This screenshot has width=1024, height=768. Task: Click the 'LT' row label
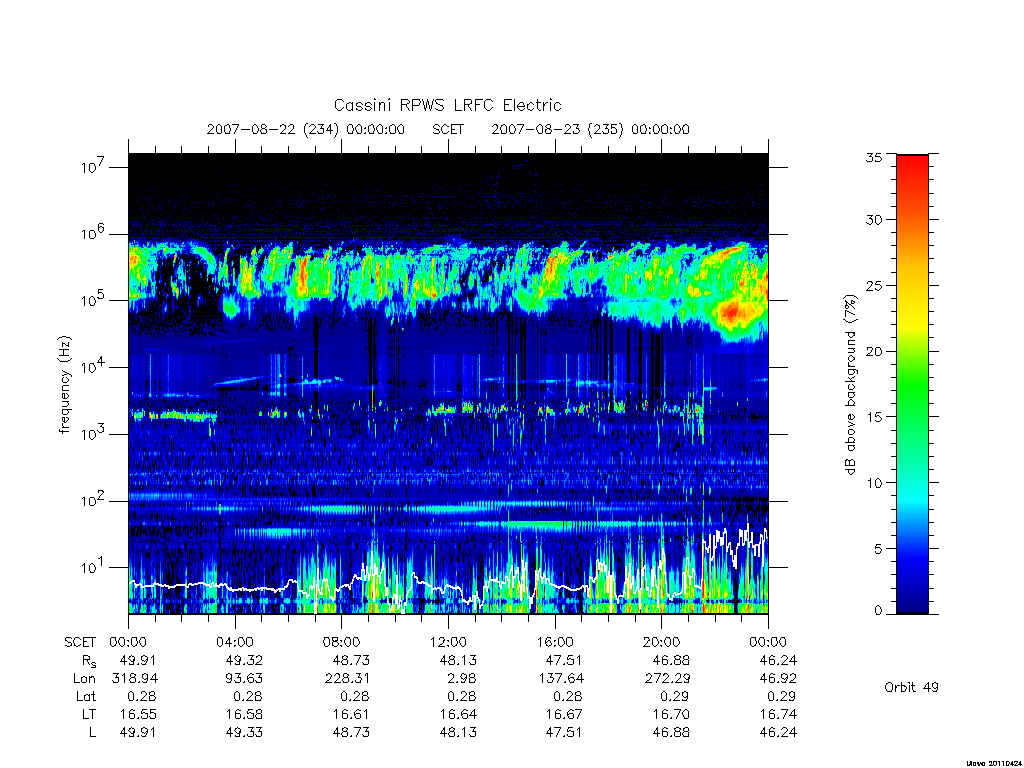[x=89, y=714]
